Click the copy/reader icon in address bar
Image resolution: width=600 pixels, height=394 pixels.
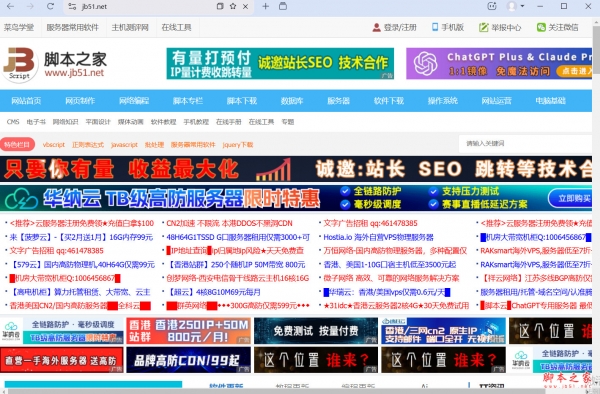coord(220,6)
